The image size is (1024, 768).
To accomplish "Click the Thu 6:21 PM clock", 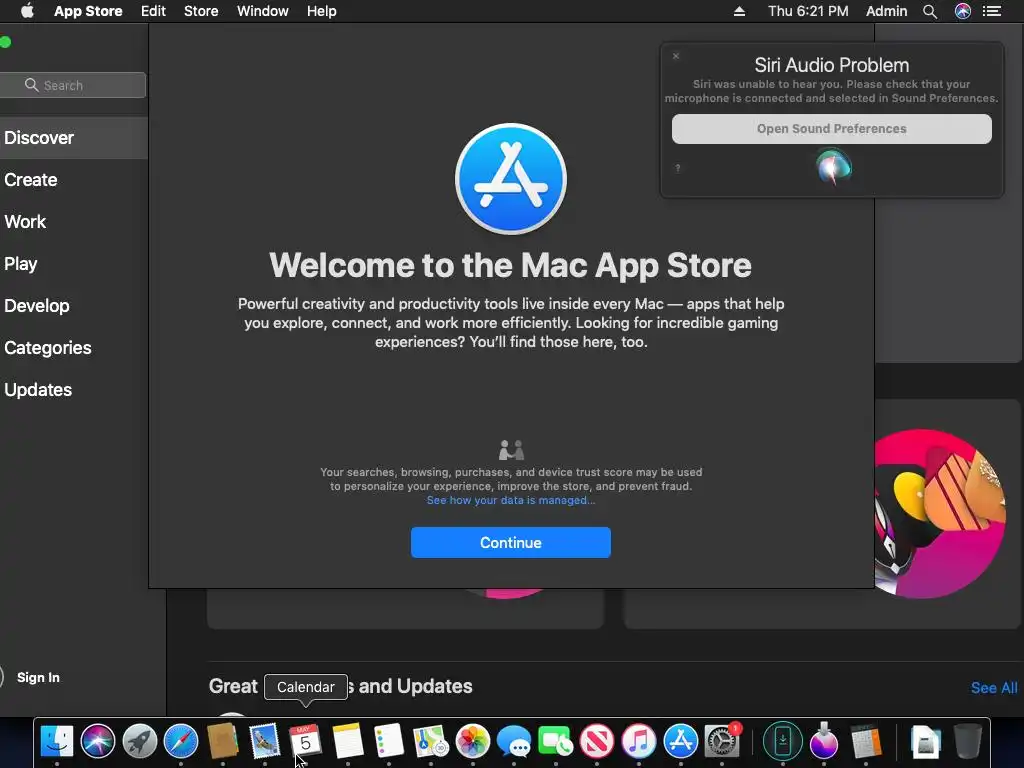I will coord(808,11).
